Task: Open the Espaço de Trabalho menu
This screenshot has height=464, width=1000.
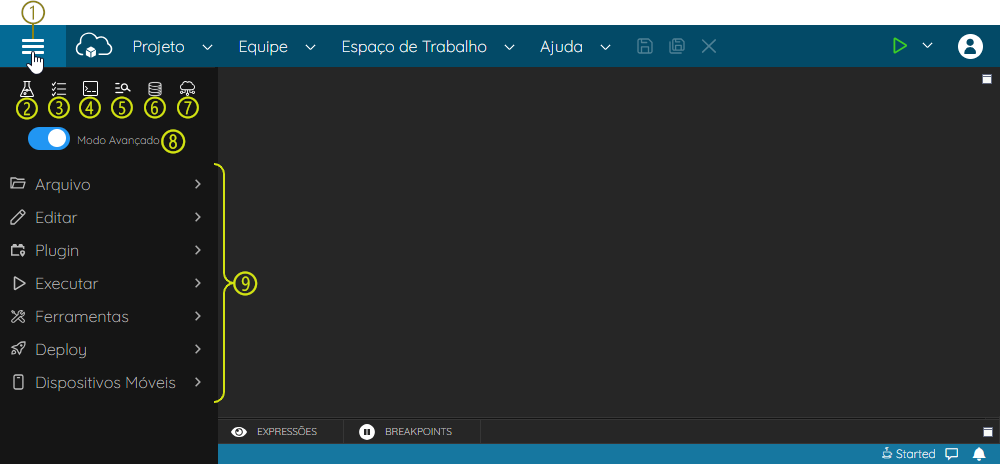Action: click(414, 47)
